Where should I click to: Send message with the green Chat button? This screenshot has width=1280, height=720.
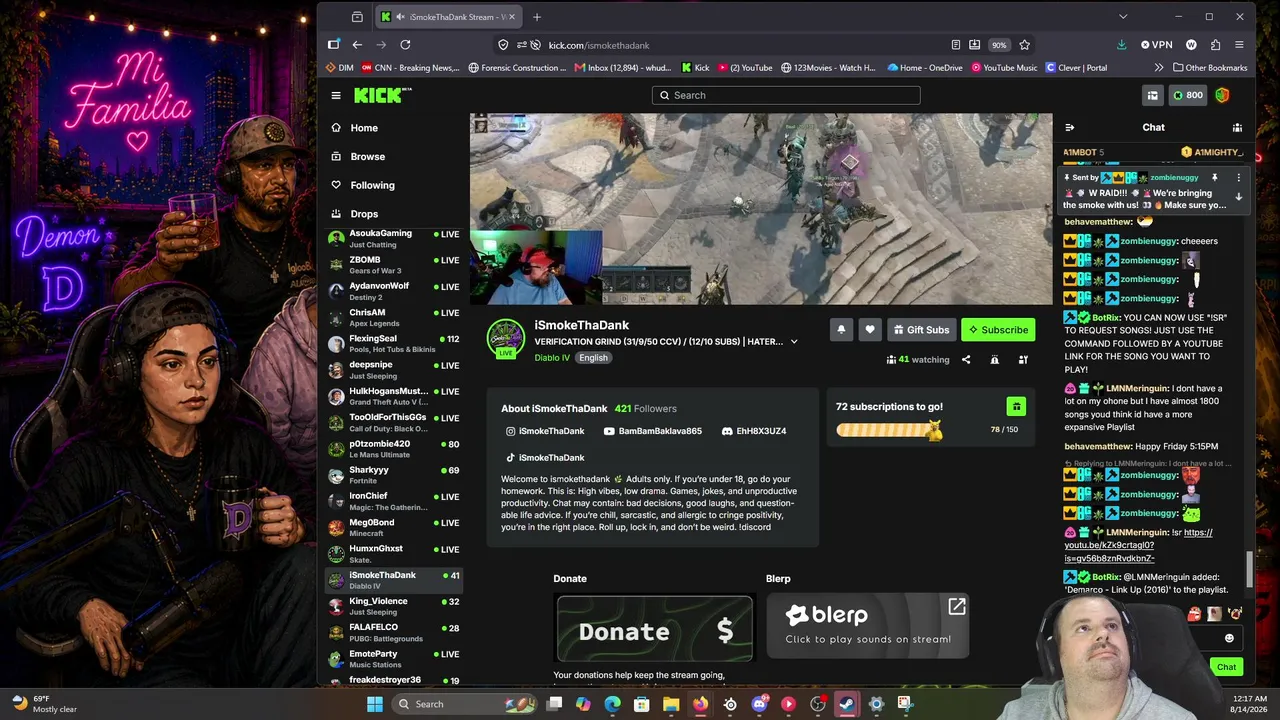1226,667
